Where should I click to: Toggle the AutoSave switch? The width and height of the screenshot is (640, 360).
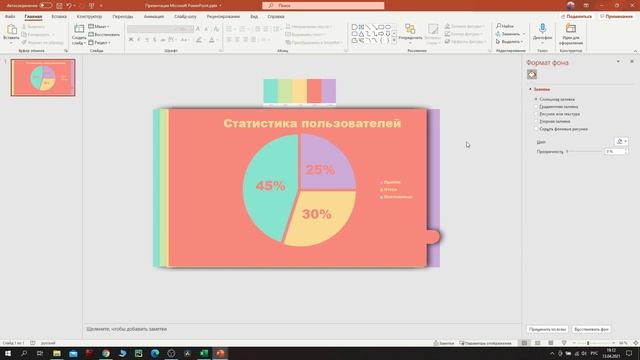tap(45, 6)
